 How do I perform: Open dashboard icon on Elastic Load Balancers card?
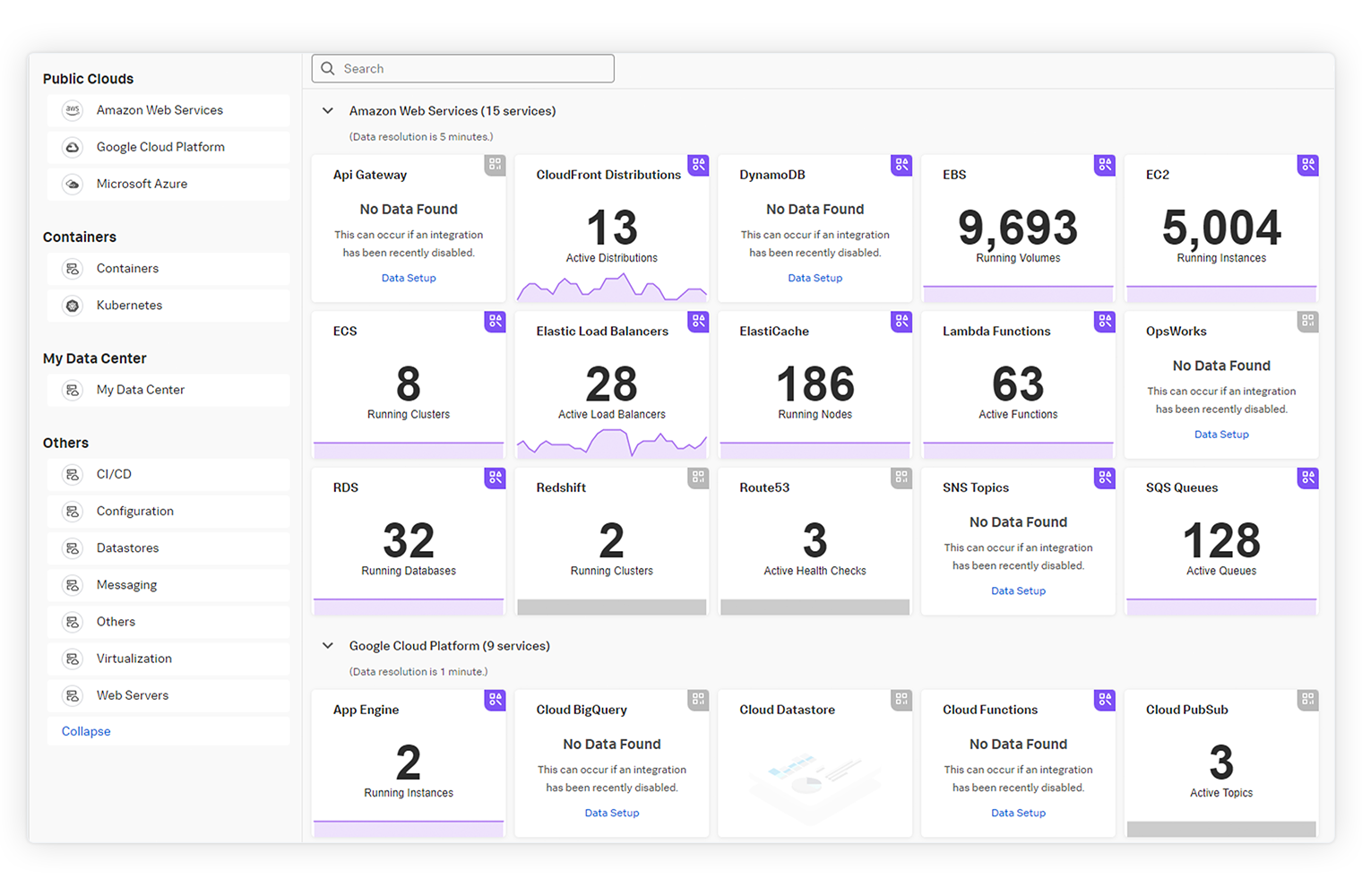(698, 322)
